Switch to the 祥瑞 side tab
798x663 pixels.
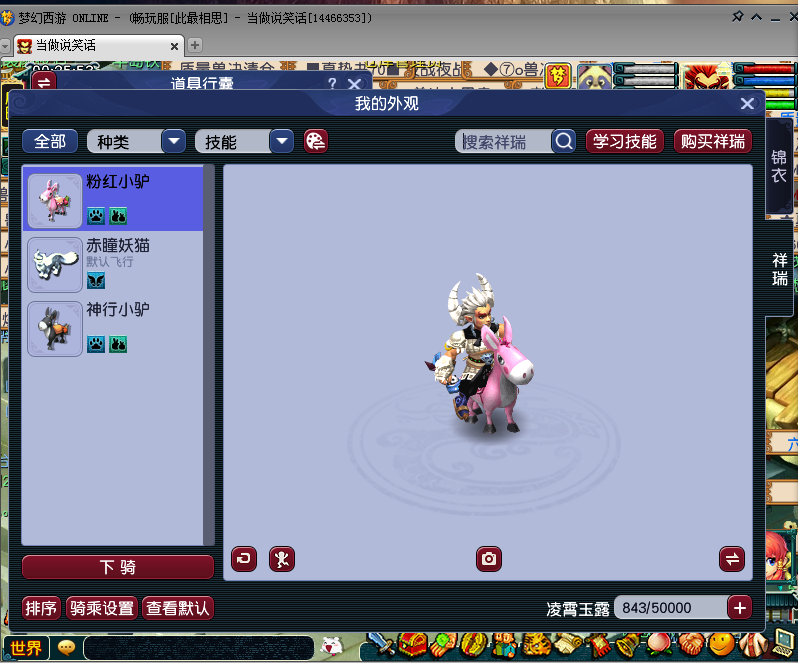779,269
